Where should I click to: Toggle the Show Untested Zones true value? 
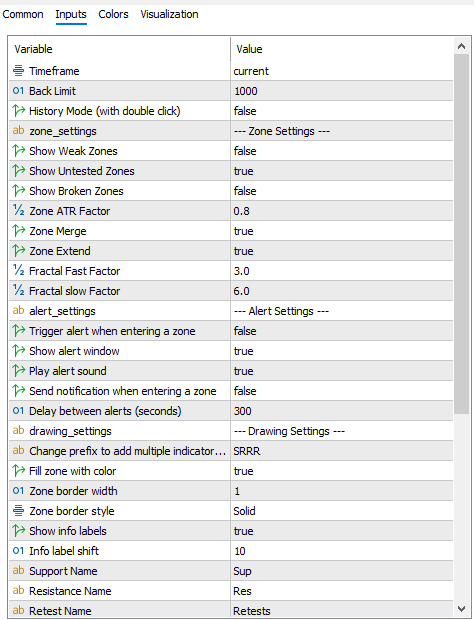(x=342, y=171)
